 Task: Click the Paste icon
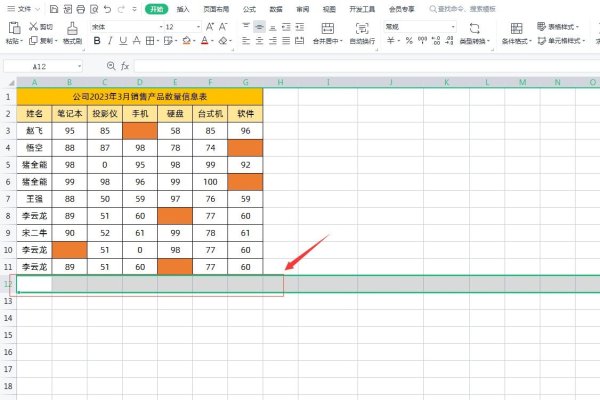(x=14, y=28)
